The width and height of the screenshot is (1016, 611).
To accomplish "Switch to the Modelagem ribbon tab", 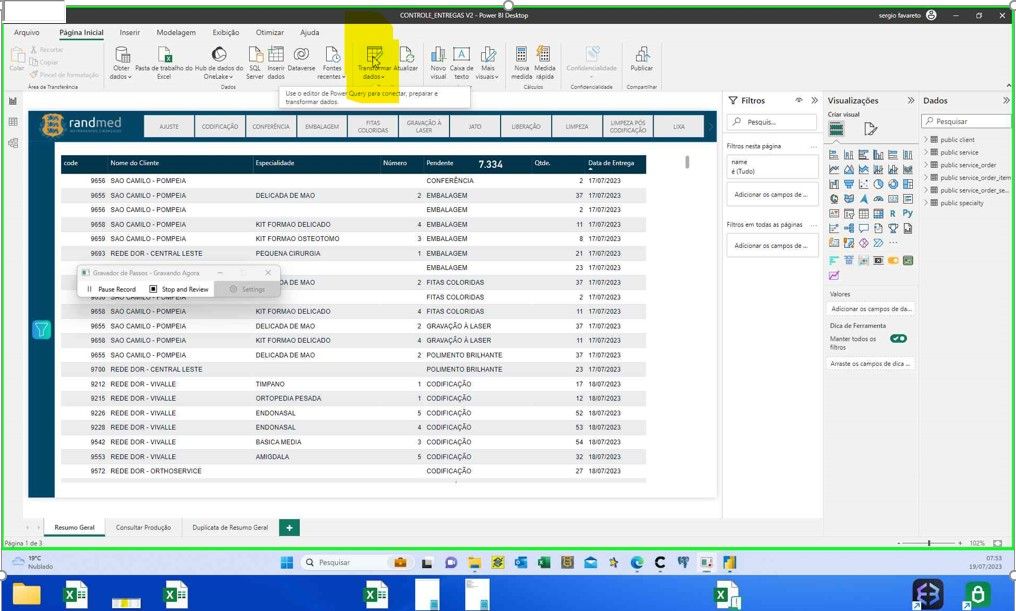I will [176, 32].
